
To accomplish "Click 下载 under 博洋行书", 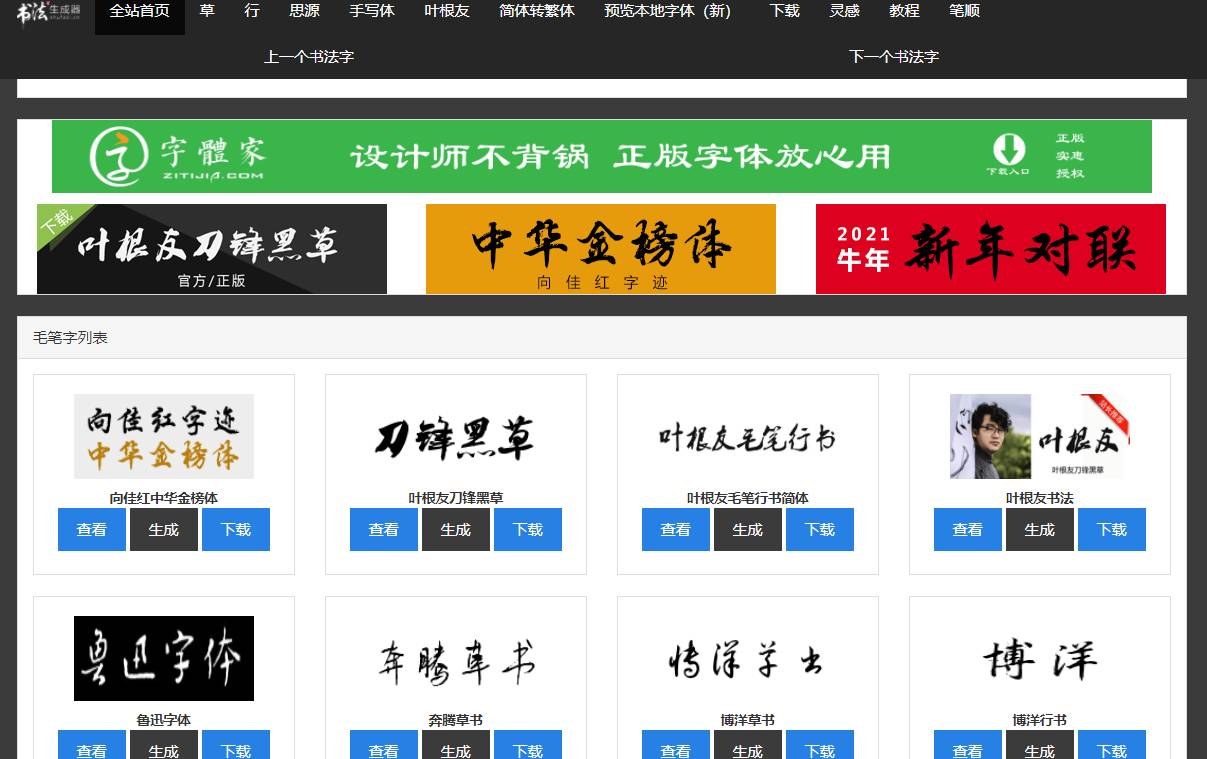I will (x=1112, y=745).
